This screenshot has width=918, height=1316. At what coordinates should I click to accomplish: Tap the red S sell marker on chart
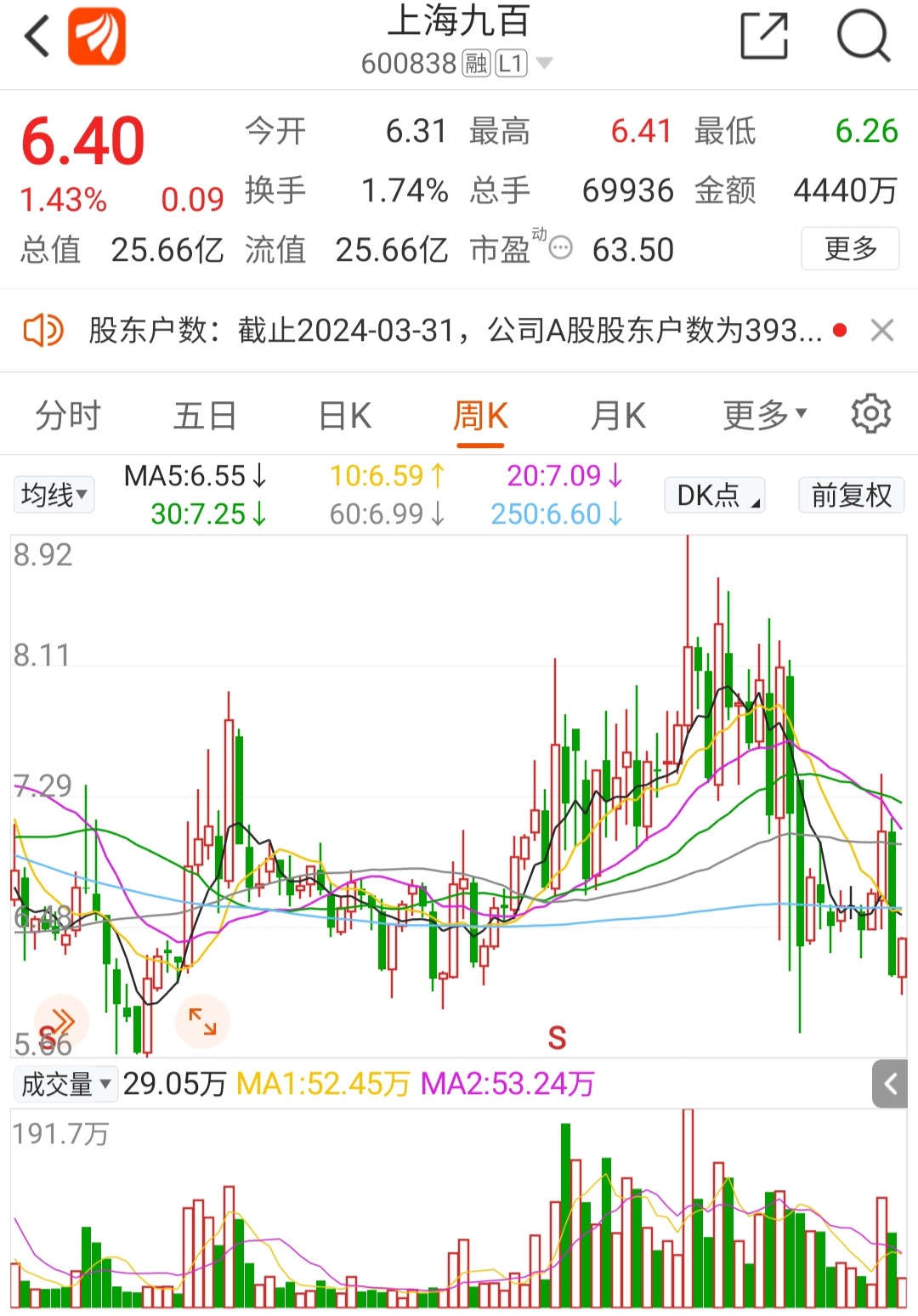(557, 1038)
